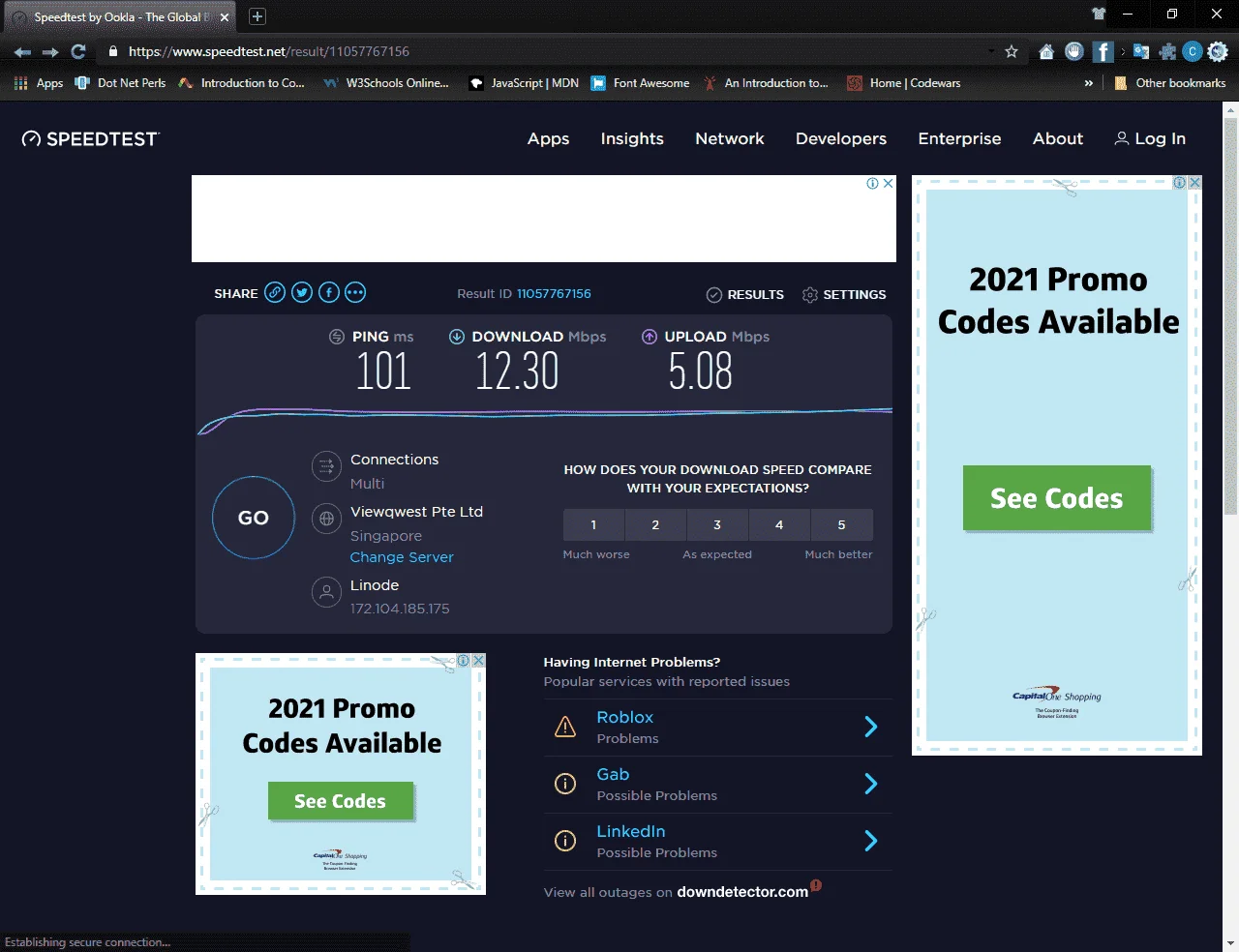
Task: Rate download speed as 4
Action: click(779, 524)
